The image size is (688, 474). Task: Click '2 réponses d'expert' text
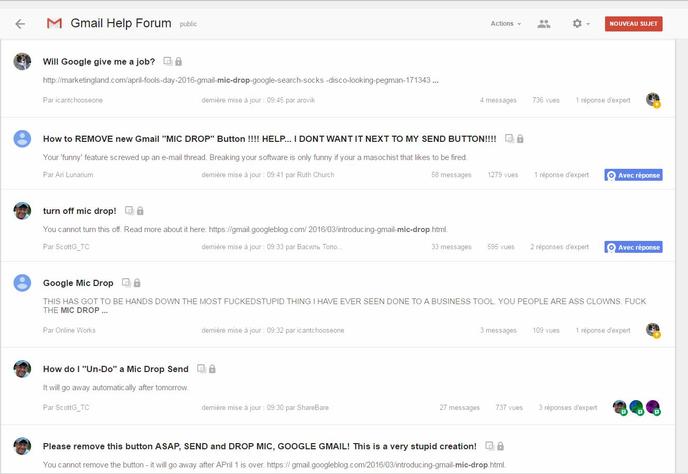(559, 247)
